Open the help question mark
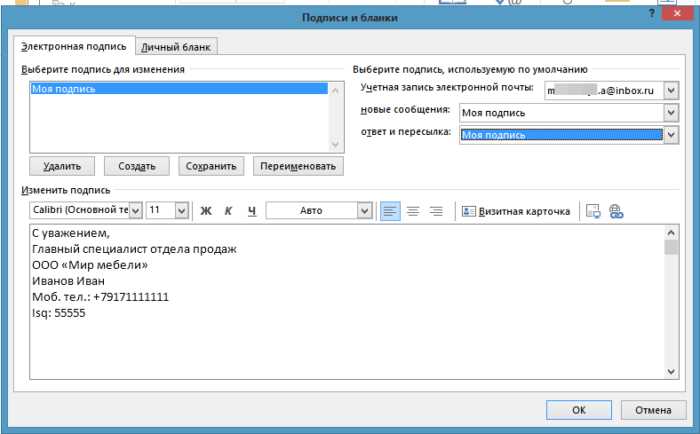700x434 pixels. pos(651,14)
